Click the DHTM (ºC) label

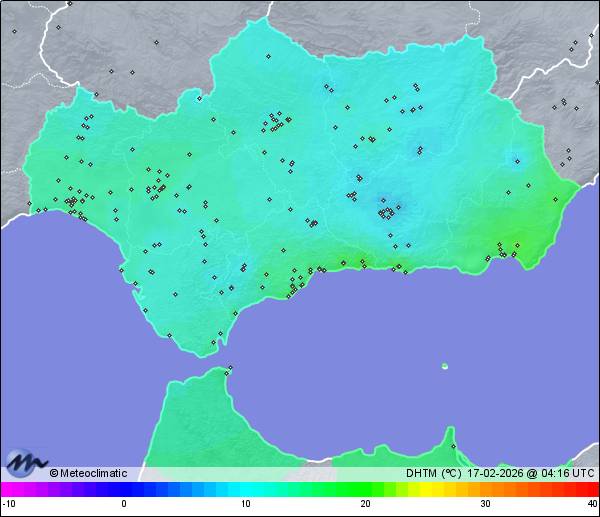(x=432, y=473)
